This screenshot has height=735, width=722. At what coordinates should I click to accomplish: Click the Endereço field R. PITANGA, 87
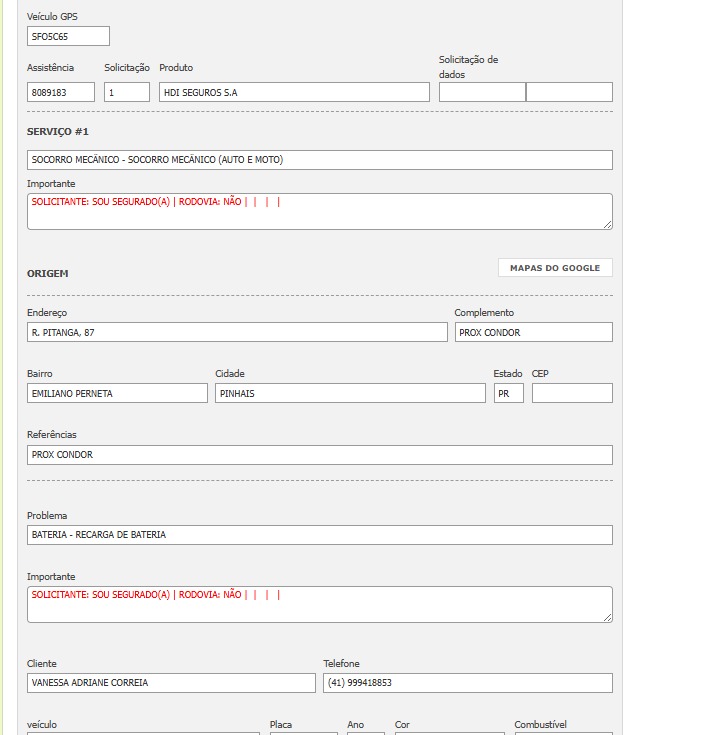pyautogui.click(x=237, y=332)
